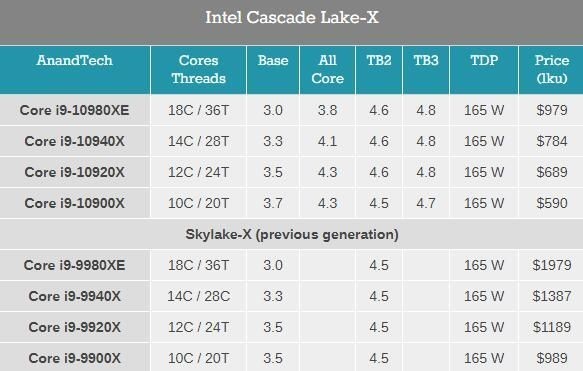583x371 pixels.
Task: Click the Intel Cascade Lake-X title
Action: pos(292,17)
